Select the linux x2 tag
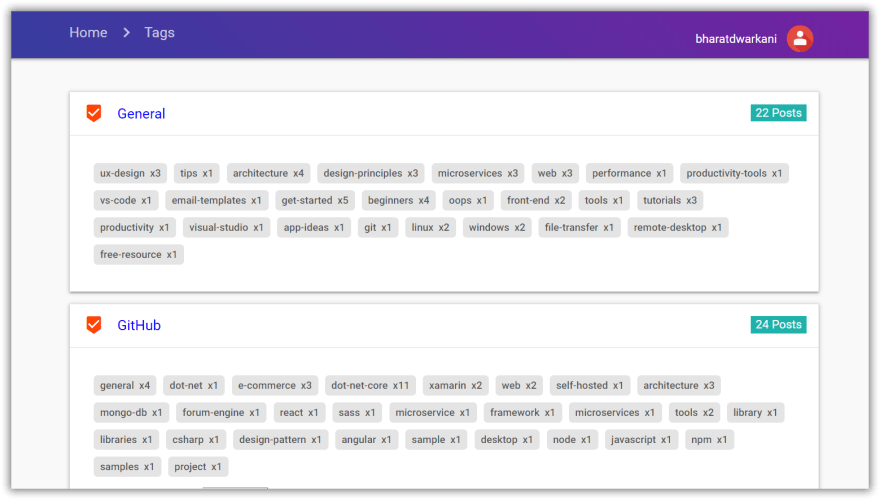The height and width of the screenshot is (500, 880). 430,227
